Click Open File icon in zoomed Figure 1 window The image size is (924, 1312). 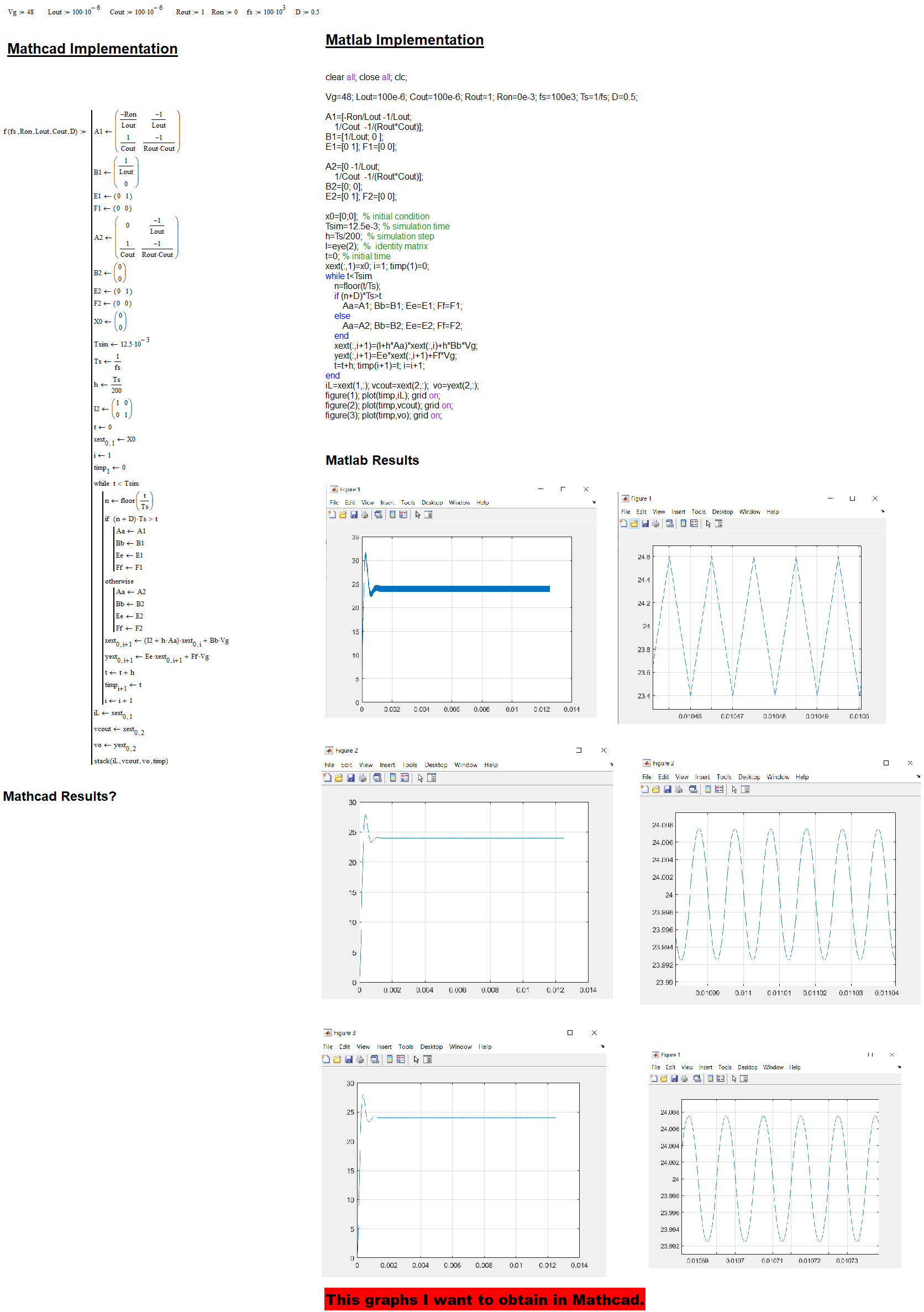634,523
